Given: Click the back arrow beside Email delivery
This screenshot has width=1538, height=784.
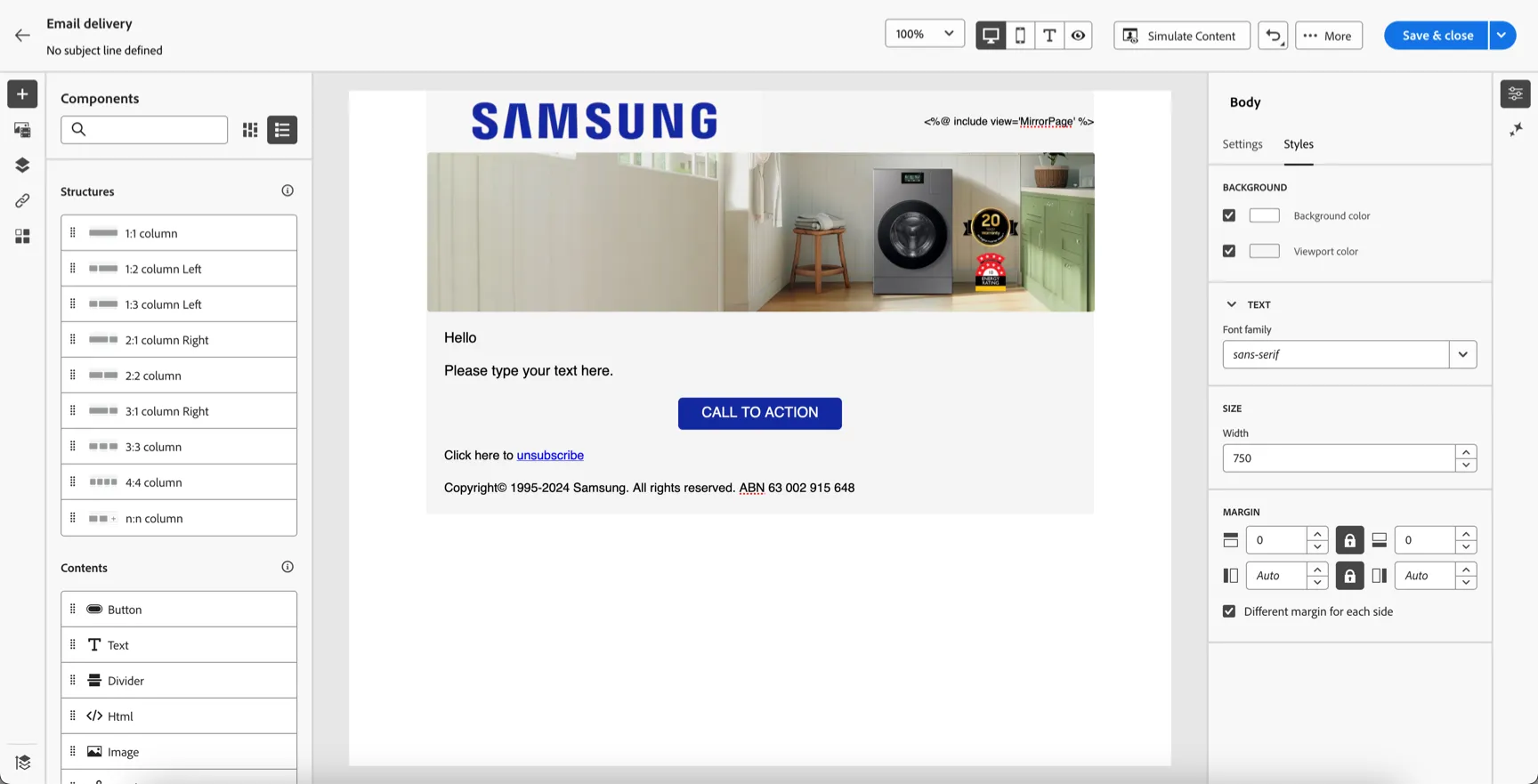Looking at the screenshot, I should (x=22, y=36).
